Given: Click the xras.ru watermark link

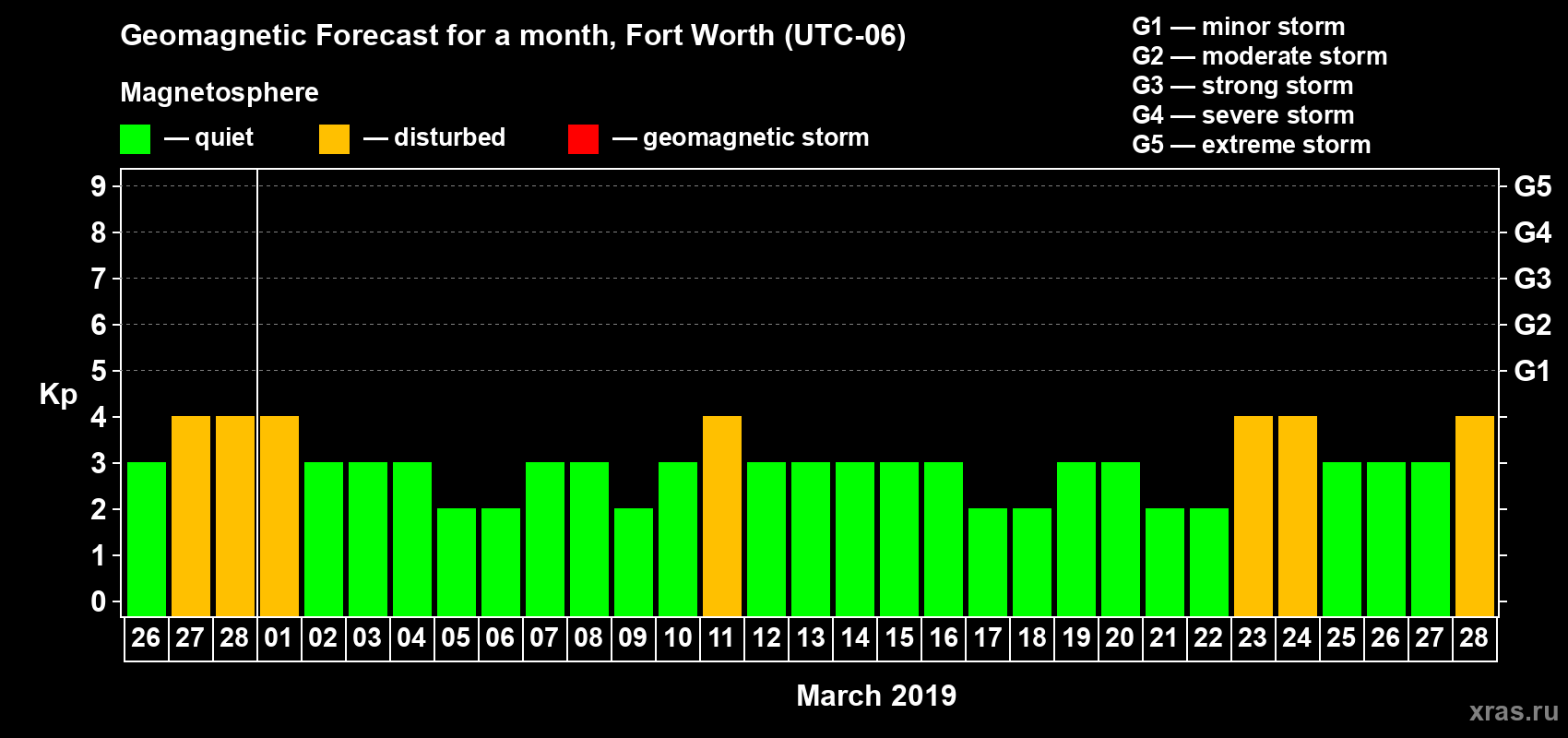Looking at the screenshot, I should tap(1514, 711).
